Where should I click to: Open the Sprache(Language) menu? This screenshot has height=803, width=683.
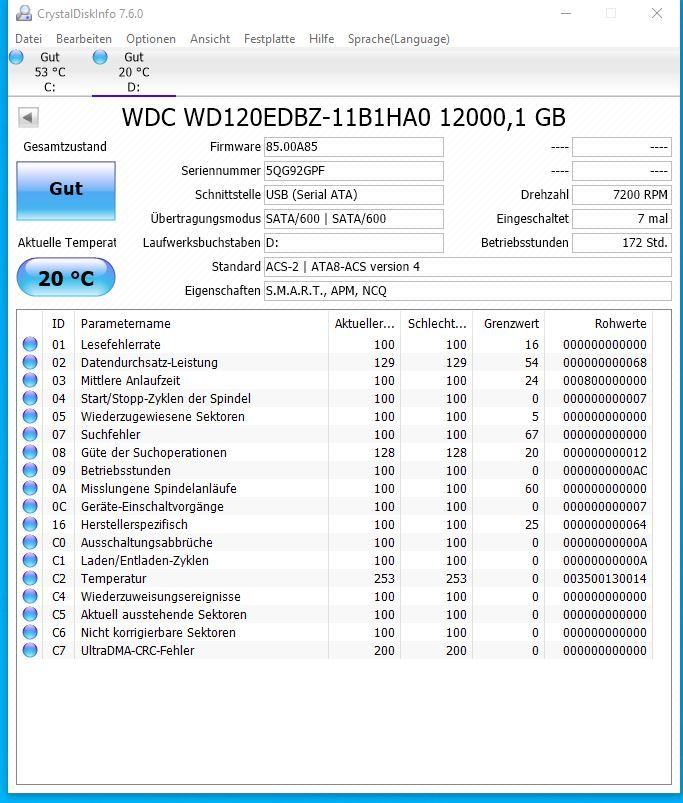tap(399, 39)
